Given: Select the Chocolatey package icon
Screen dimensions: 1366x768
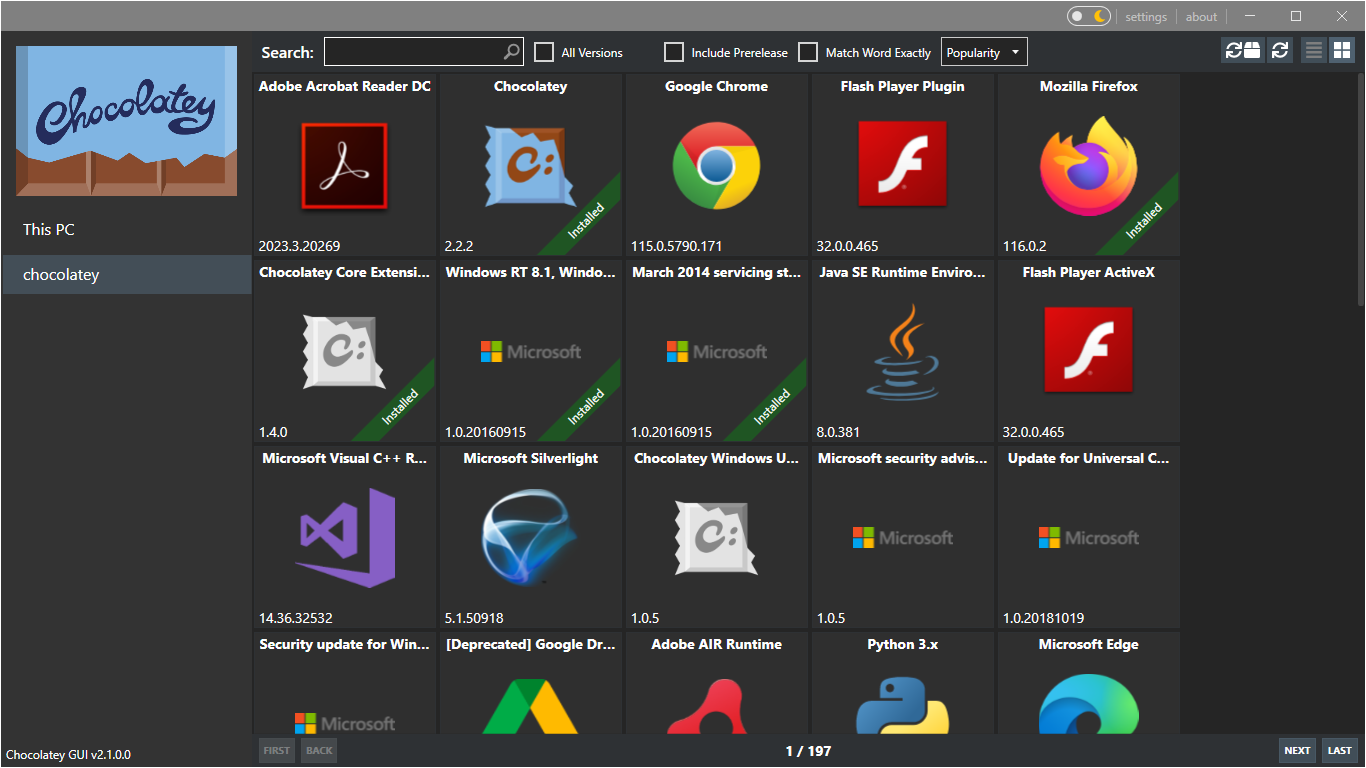Looking at the screenshot, I should (x=530, y=166).
